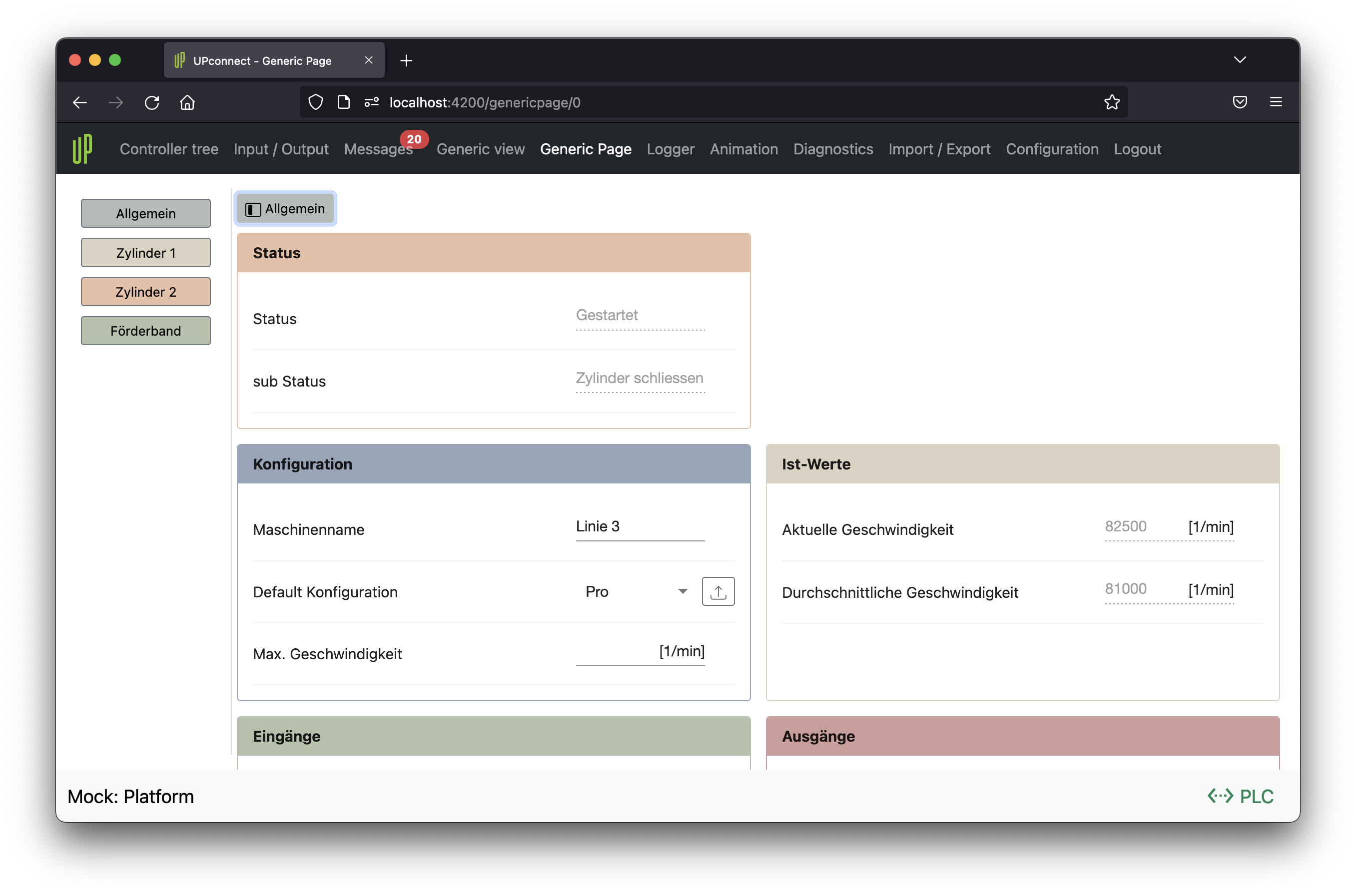Click the UPconnect logo icon
Image resolution: width=1356 pixels, height=896 pixels.
[x=82, y=148]
